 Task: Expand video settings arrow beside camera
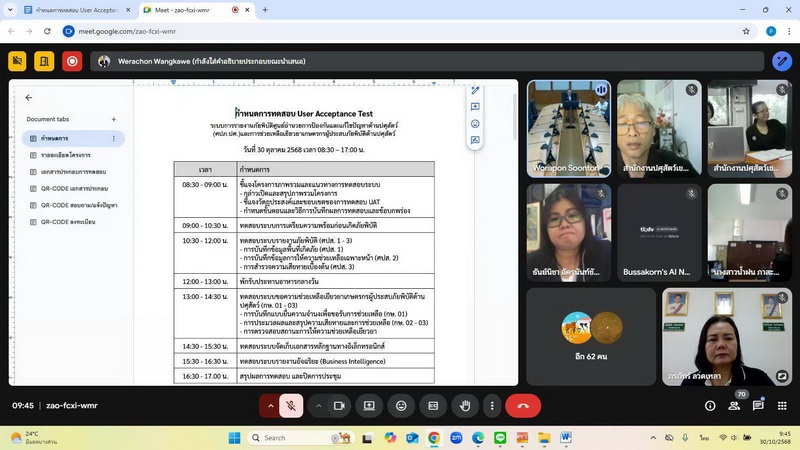point(319,405)
